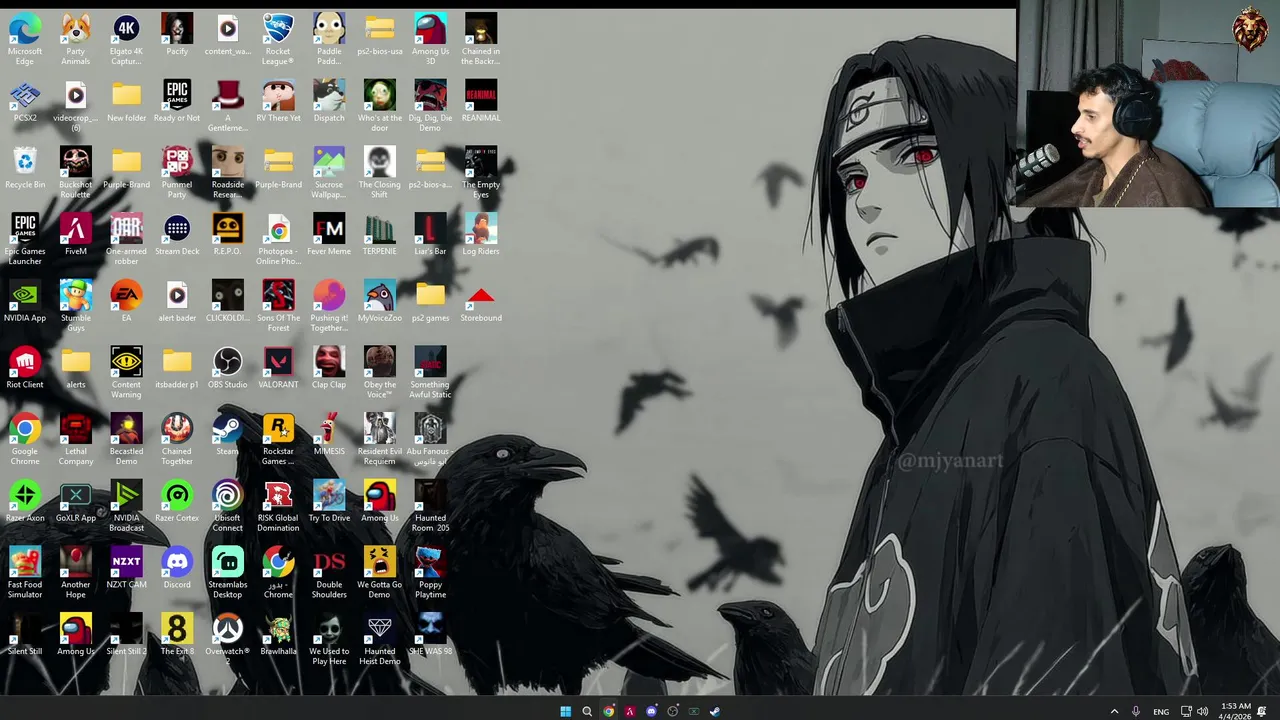Open Razer Axon shortcut

[x=25, y=502]
